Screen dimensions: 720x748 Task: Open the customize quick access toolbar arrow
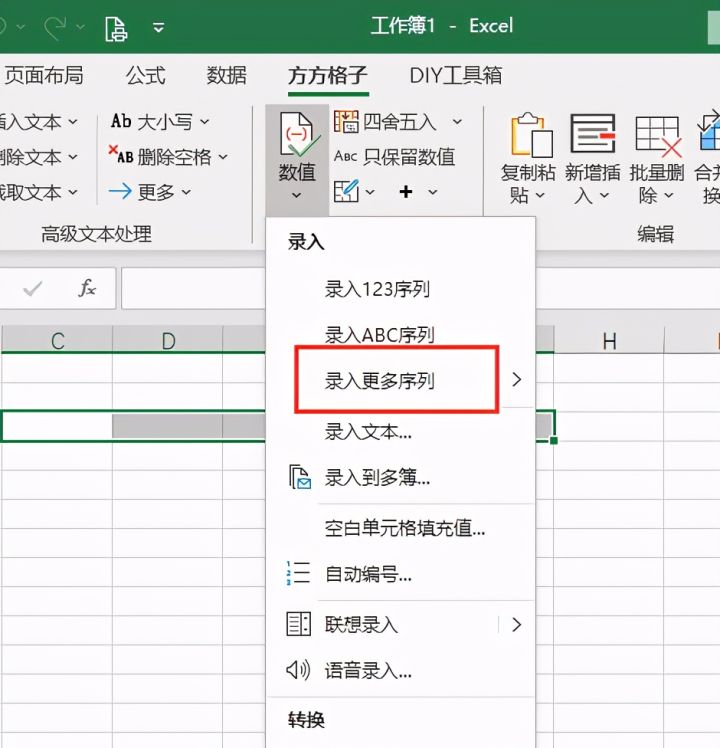click(x=158, y=28)
